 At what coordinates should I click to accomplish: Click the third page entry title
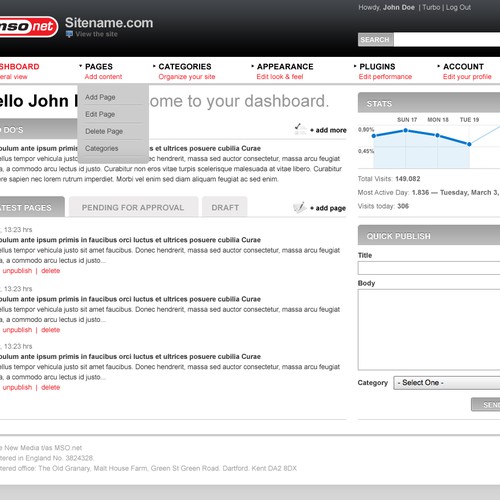[x=130, y=356]
